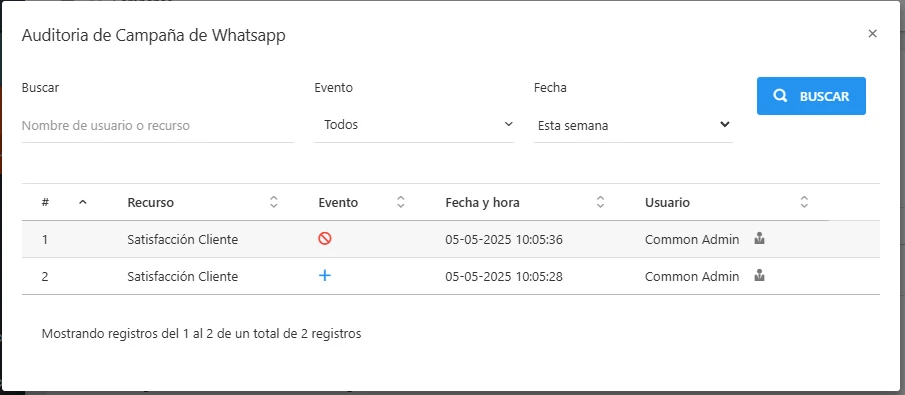Image resolution: width=905 pixels, height=395 pixels.
Task: Open the Fecha dropdown showing Esta semana
Action: (x=633, y=125)
